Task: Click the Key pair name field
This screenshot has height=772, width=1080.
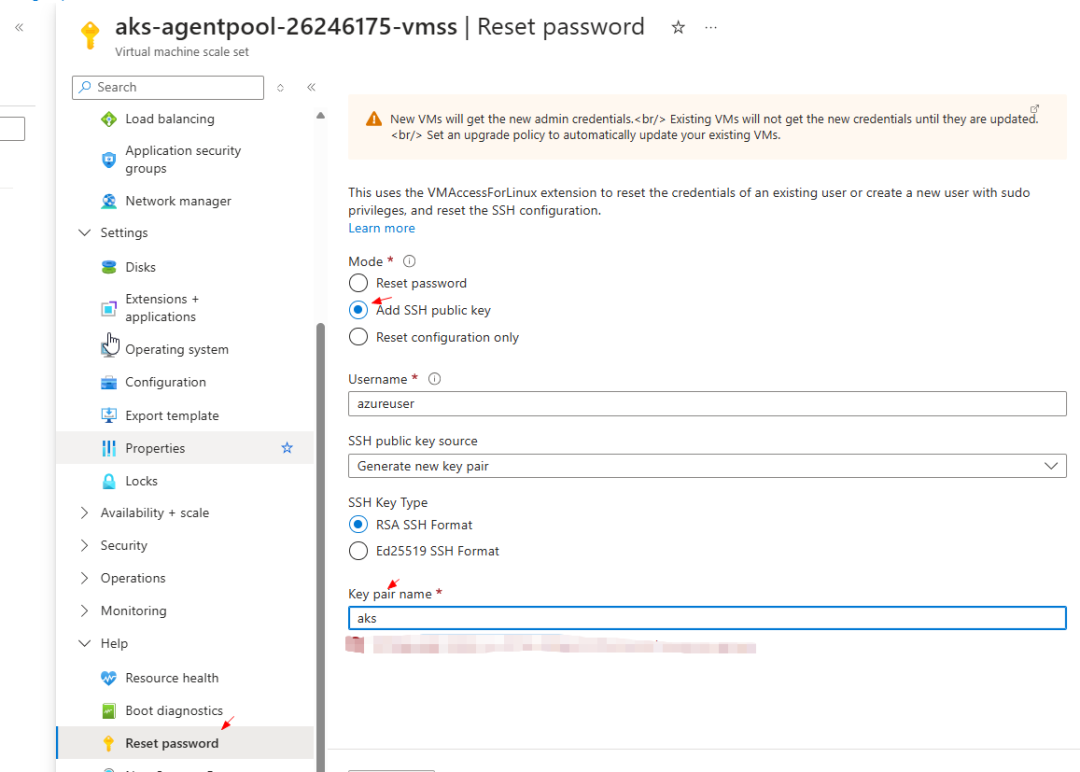Action: click(x=707, y=618)
